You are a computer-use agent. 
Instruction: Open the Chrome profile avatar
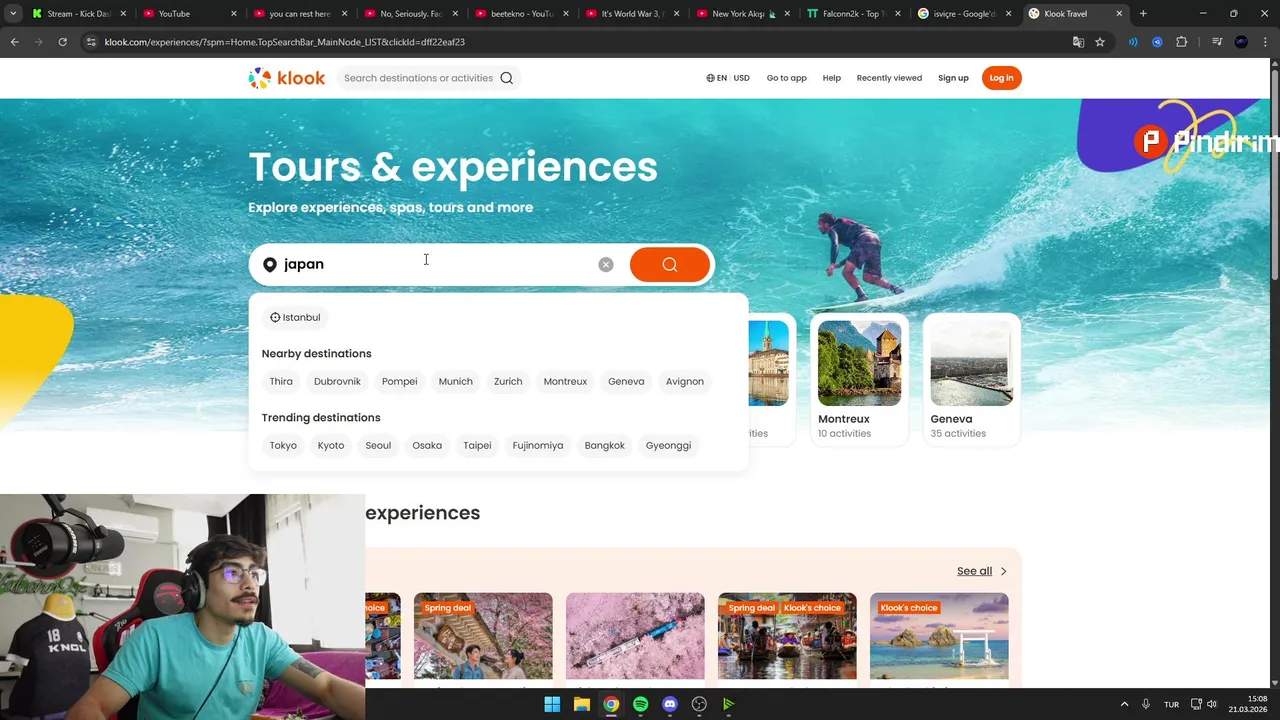pos(1241,42)
